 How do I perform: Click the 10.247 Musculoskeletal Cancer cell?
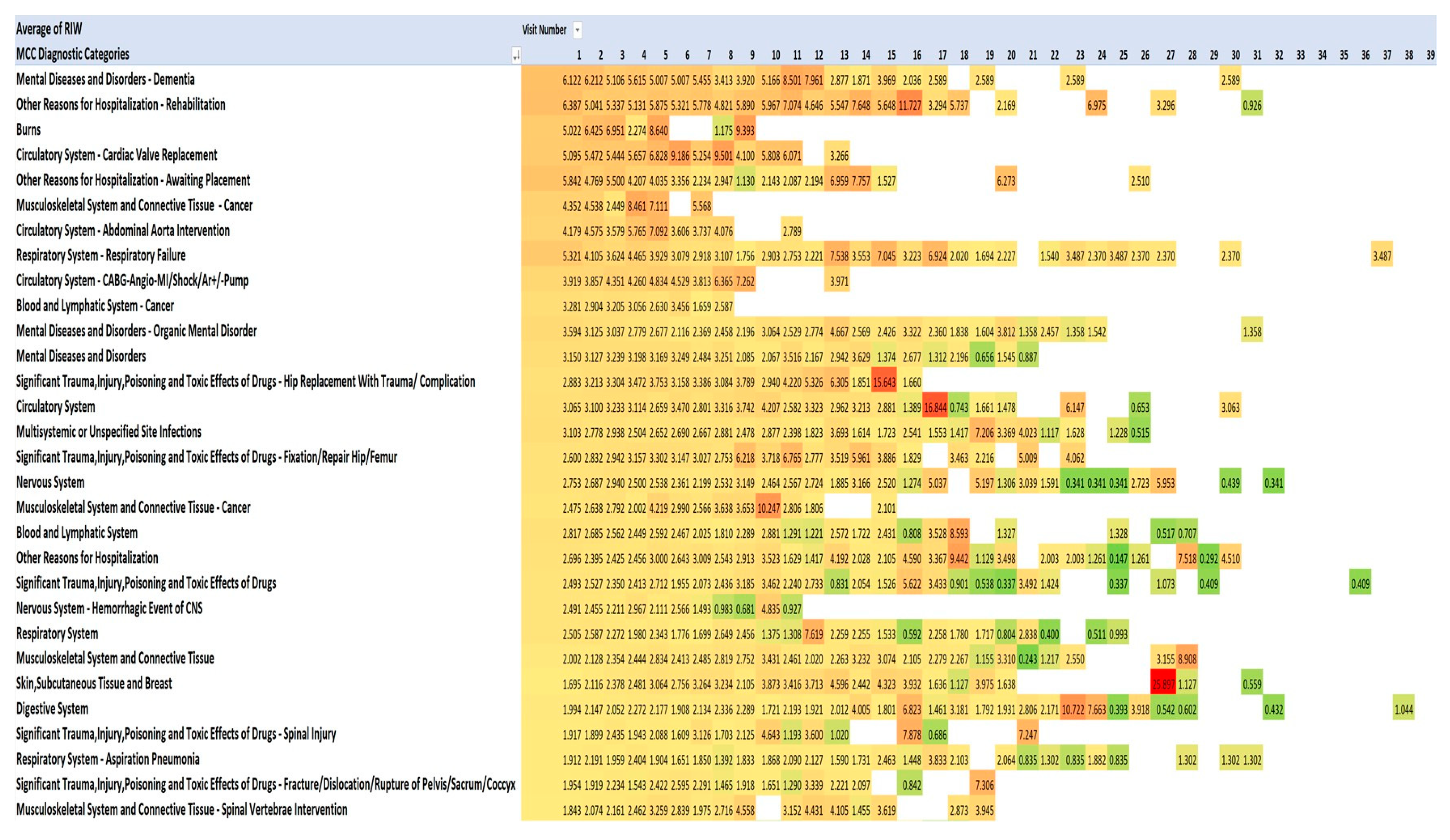tap(768, 508)
